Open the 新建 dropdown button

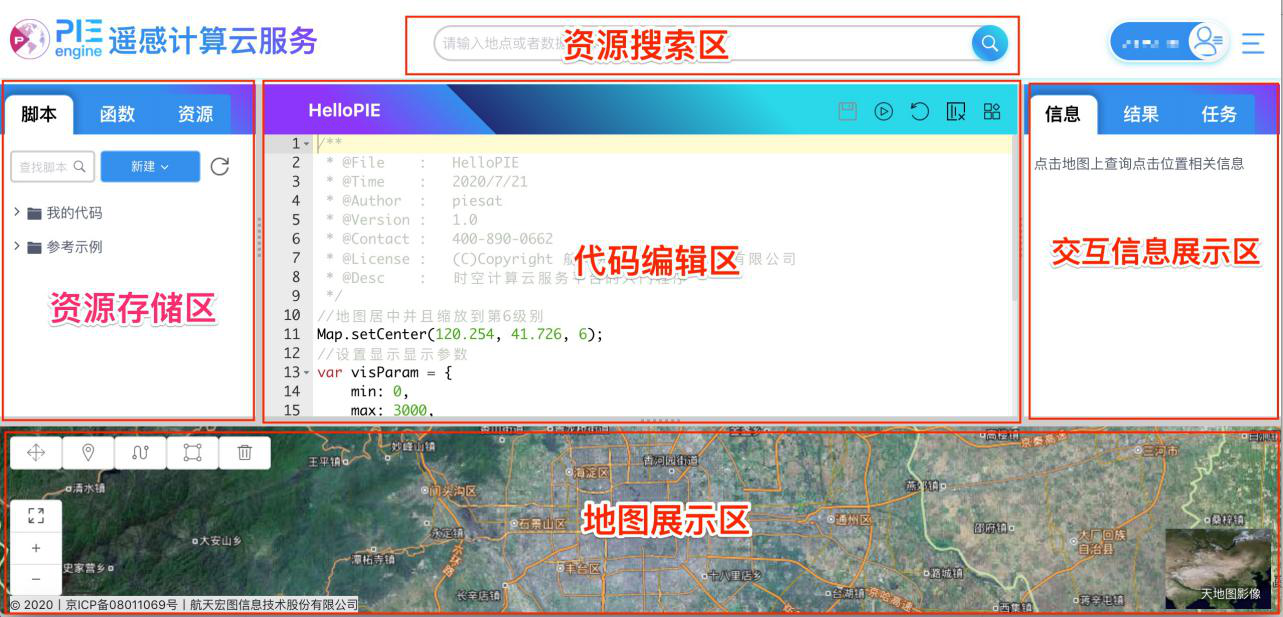[150, 167]
